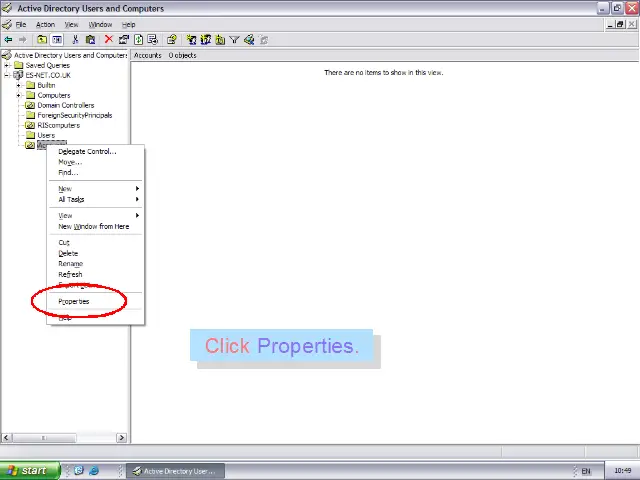Select the RIScomputers organizational unit
This screenshot has width=640, height=480.
[x=59, y=125]
